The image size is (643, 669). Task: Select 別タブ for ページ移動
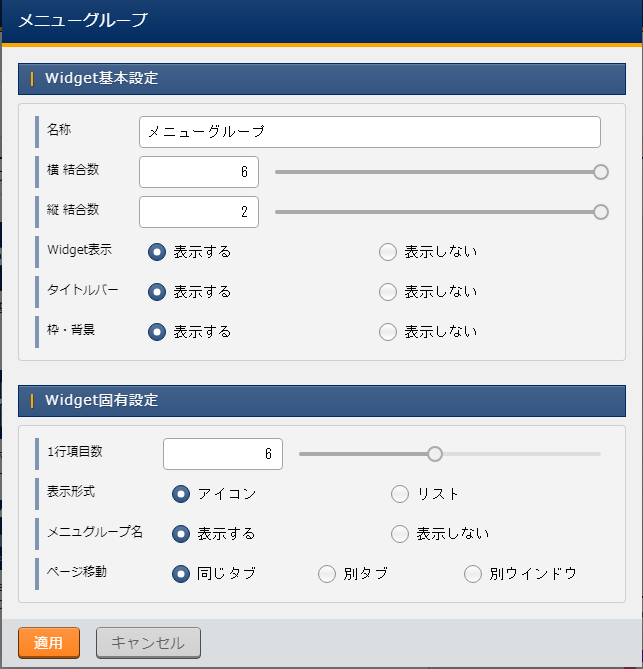pyautogui.click(x=327, y=574)
